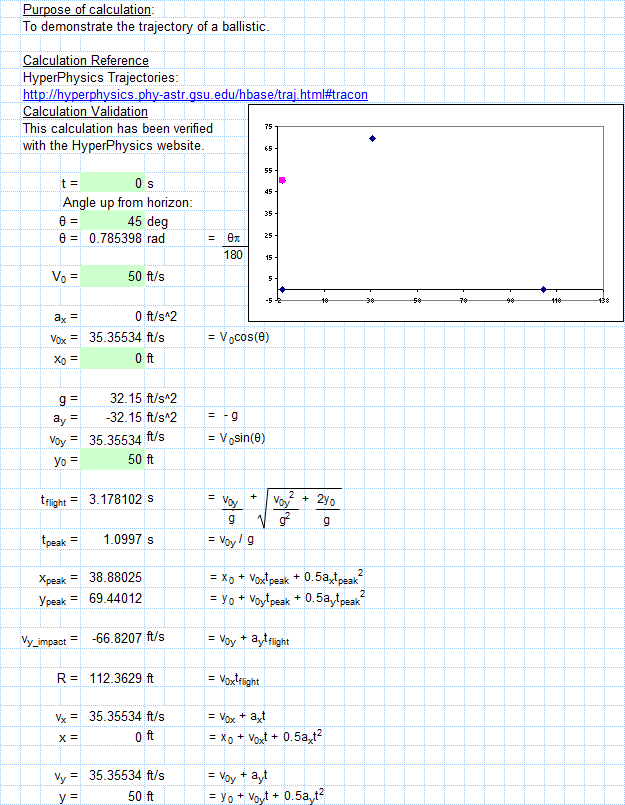
Task: Select the angle input cell showing 45
Action: pyautogui.click(x=112, y=221)
